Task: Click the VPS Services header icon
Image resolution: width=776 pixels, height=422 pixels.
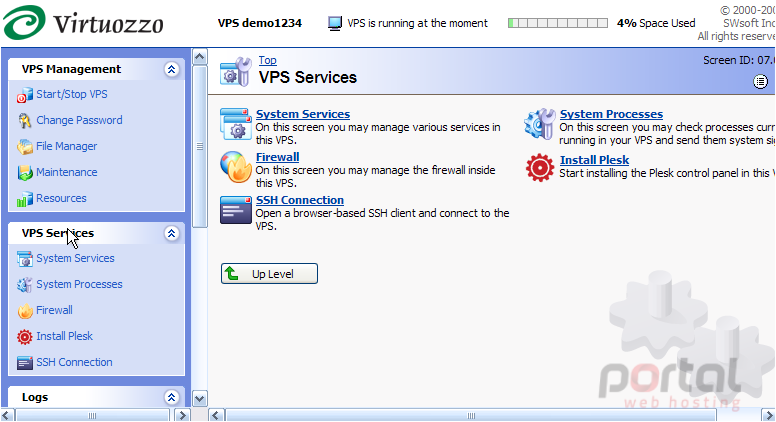Action: [236, 72]
